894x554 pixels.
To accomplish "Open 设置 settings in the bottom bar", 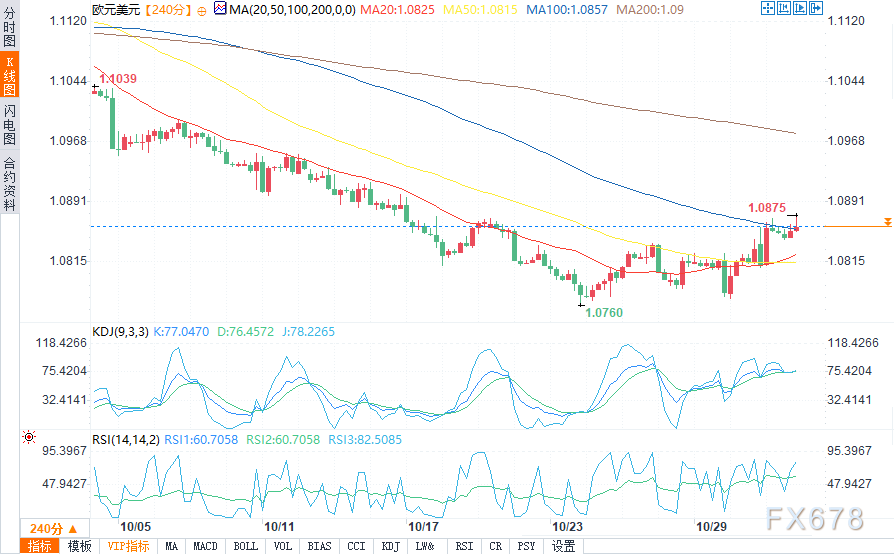I will [563, 546].
